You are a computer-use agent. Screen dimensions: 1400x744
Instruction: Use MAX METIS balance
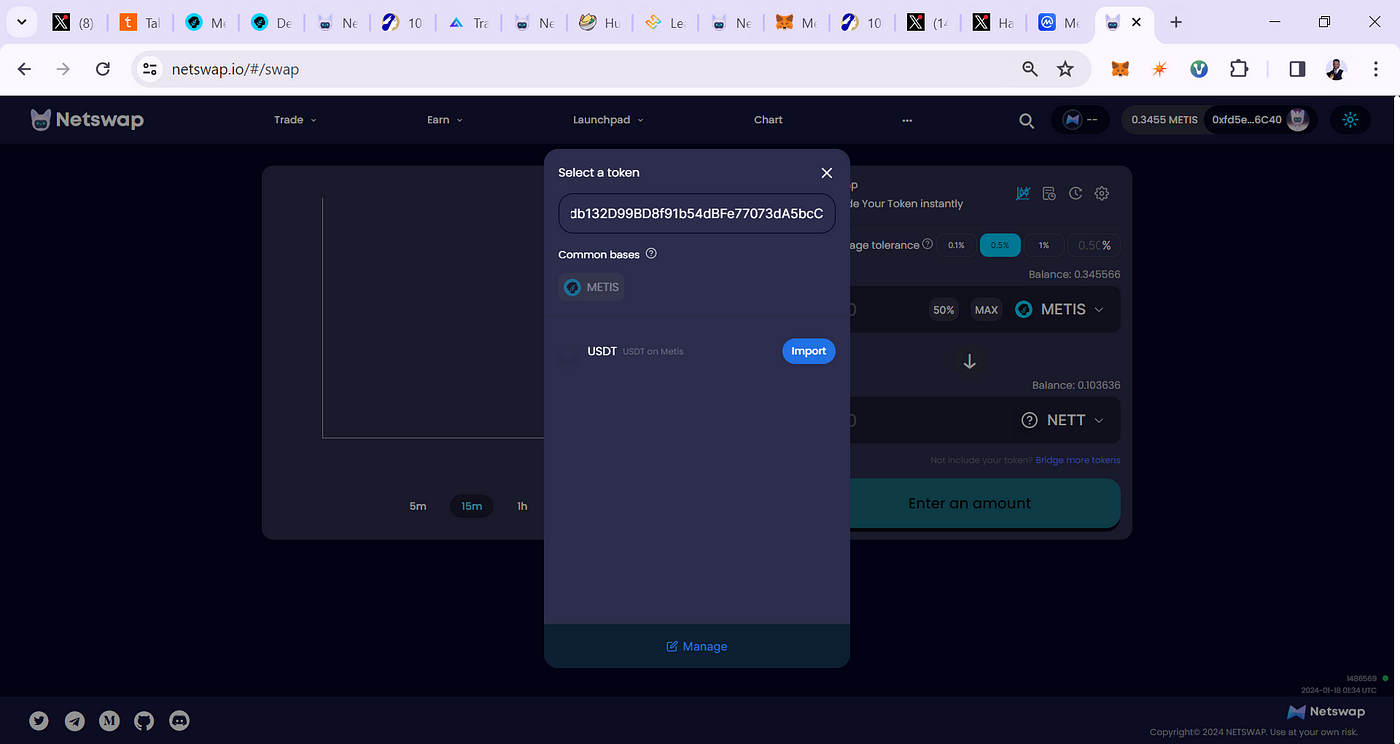986,310
